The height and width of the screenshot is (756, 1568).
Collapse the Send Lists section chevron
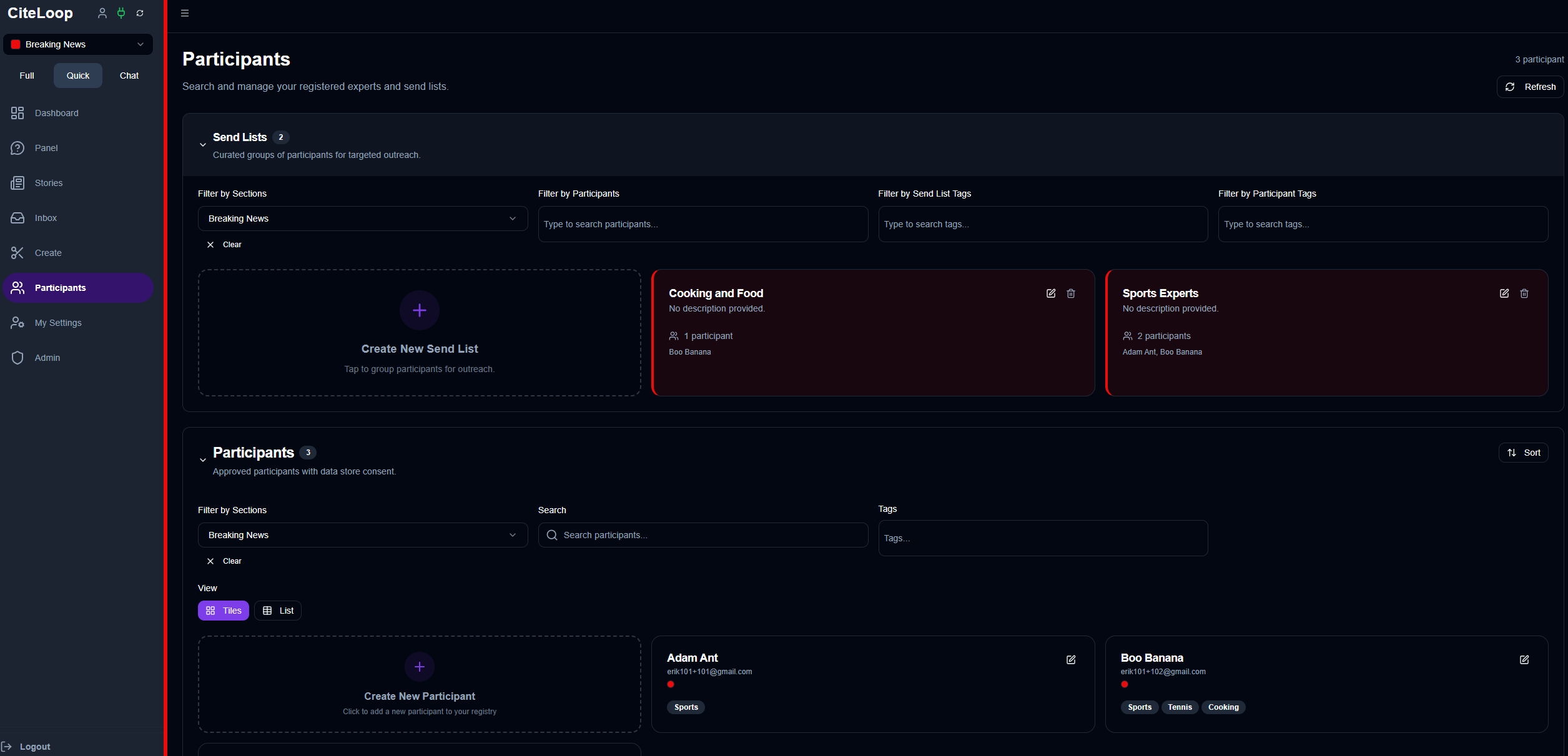point(203,145)
